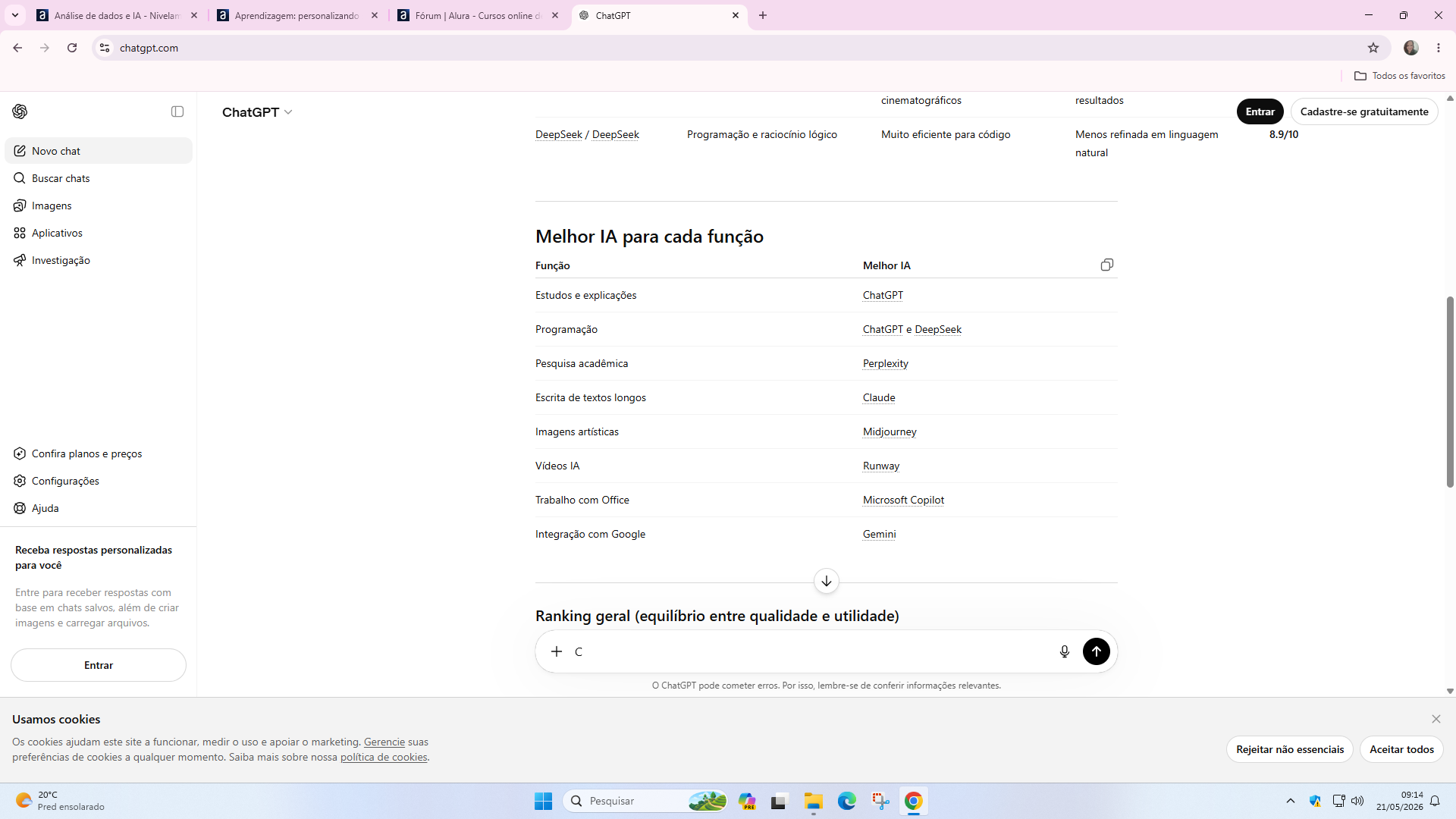Close the cookies banner

(x=1436, y=719)
